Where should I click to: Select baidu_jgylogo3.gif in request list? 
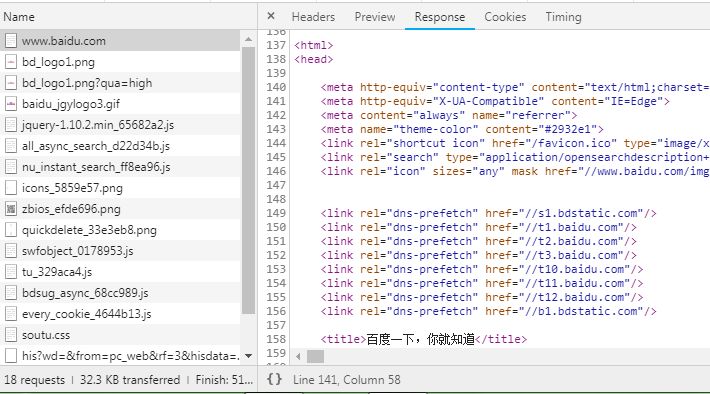[120, 104]
